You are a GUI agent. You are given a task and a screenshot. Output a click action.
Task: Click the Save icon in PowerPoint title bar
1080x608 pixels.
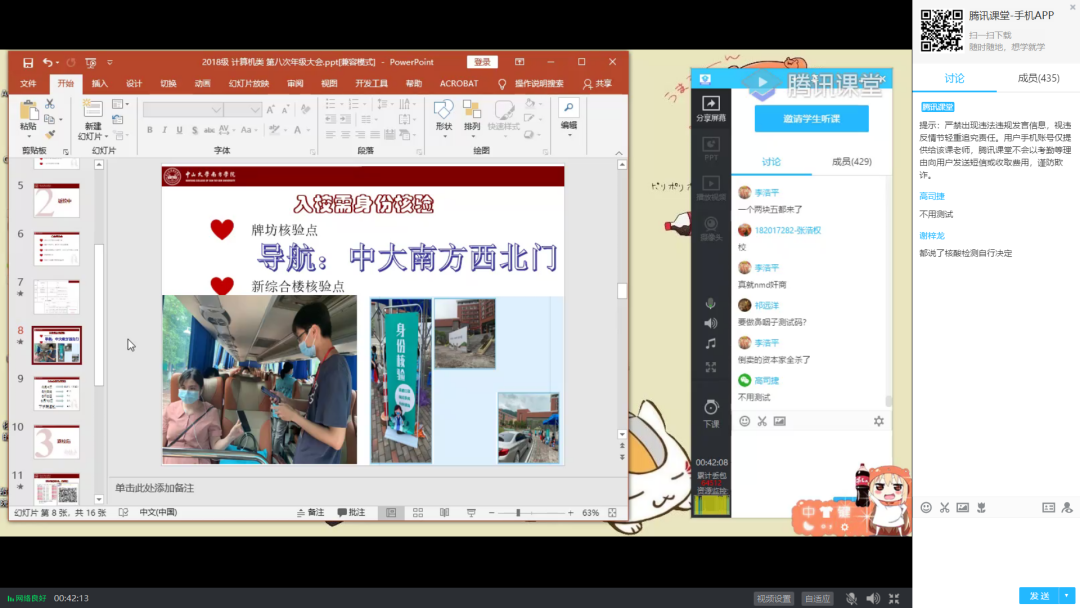coord(28,62)
